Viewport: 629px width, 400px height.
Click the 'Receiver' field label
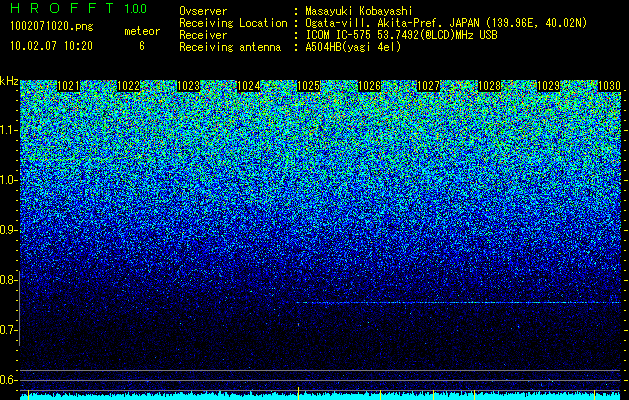point(203,35)
